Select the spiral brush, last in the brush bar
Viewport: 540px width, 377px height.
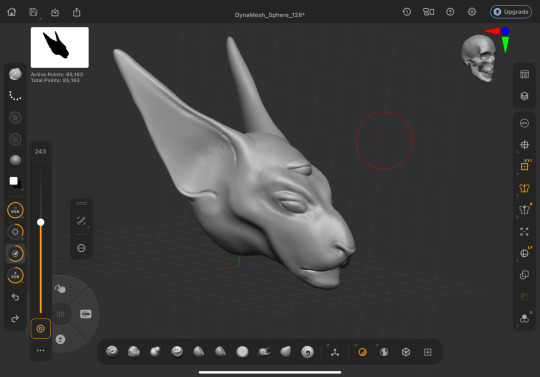[x=307, y=352]
